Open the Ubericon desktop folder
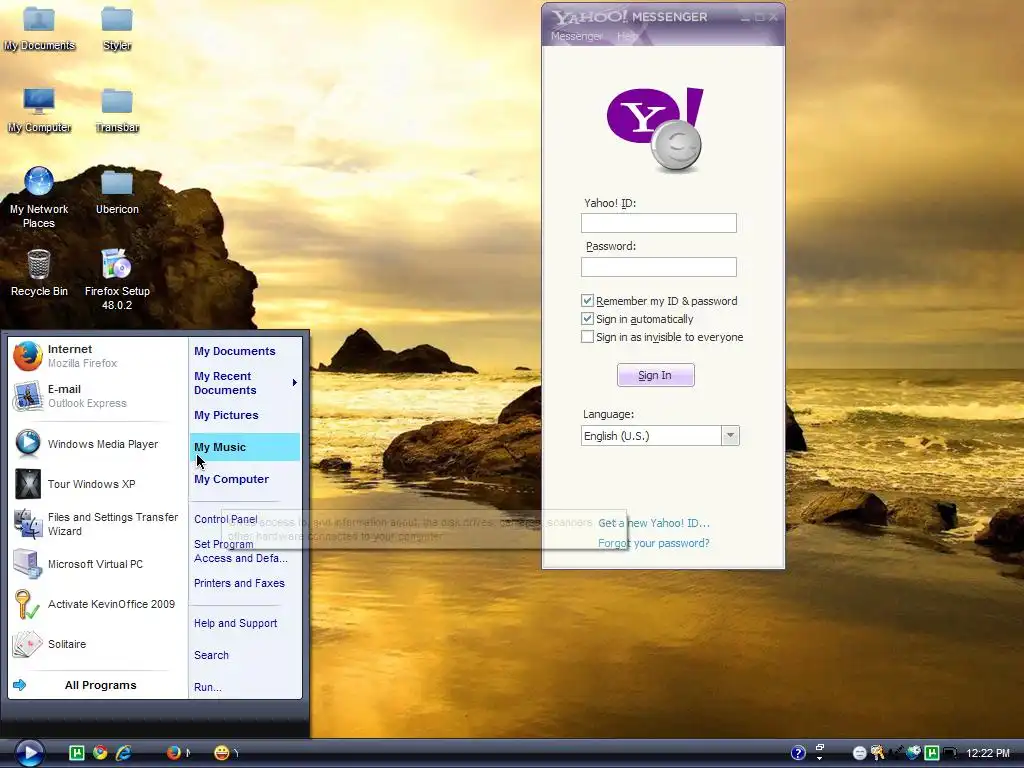The width and height of the screenshot is (1024, 768). [x=117, y=191]
